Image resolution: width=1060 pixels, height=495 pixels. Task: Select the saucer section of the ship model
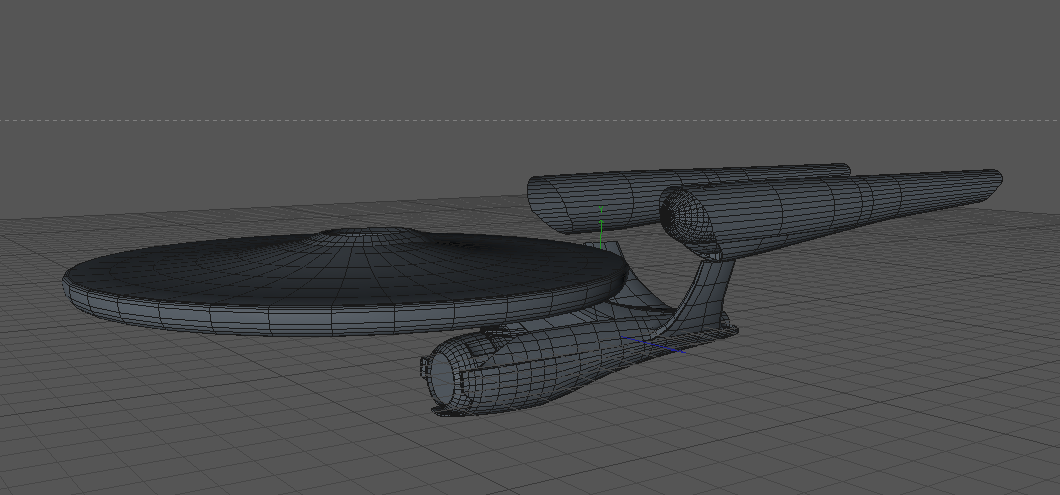click(x=346, y=283)
